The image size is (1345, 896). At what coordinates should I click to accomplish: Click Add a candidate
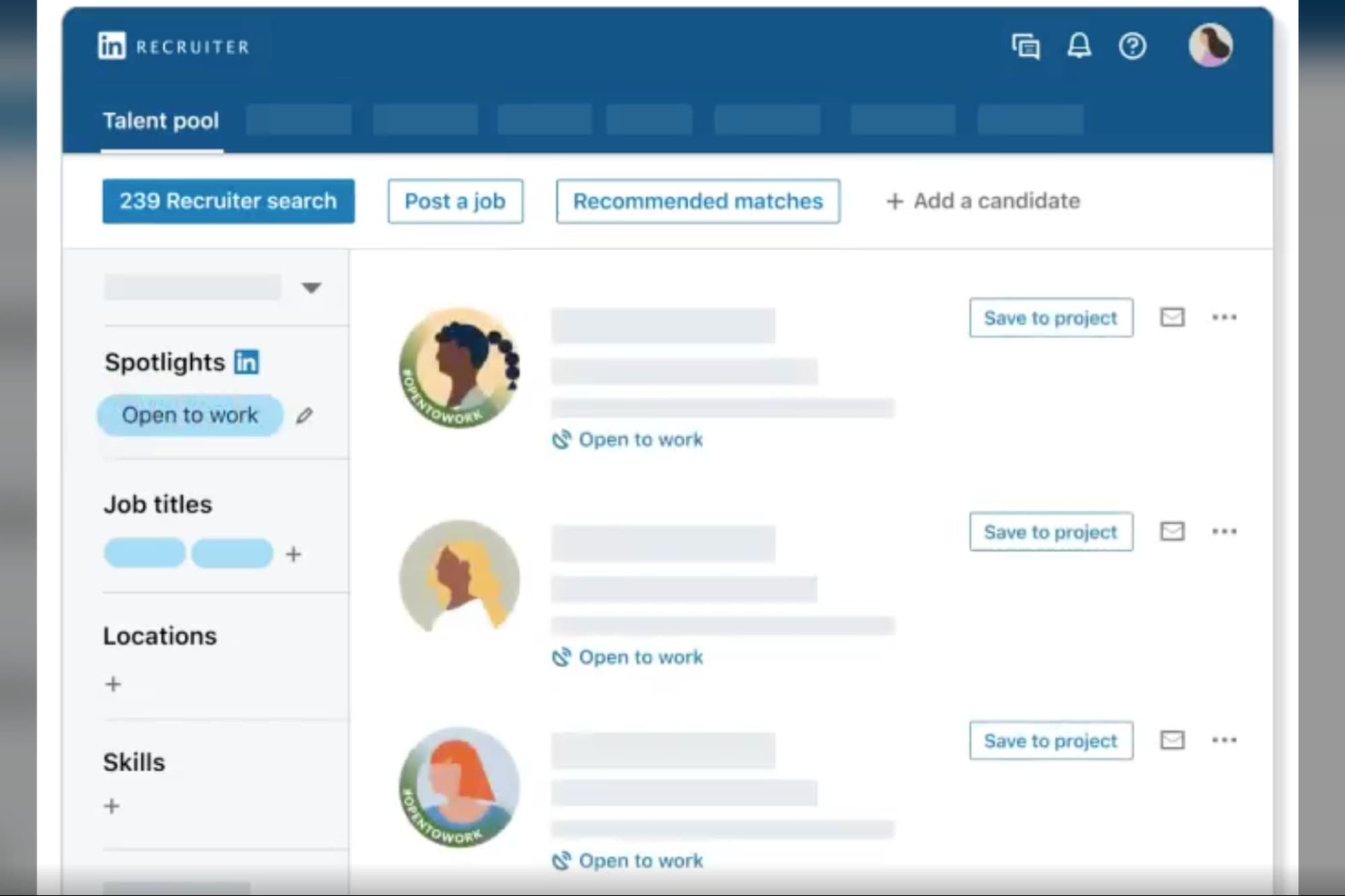tap(983, 200)
